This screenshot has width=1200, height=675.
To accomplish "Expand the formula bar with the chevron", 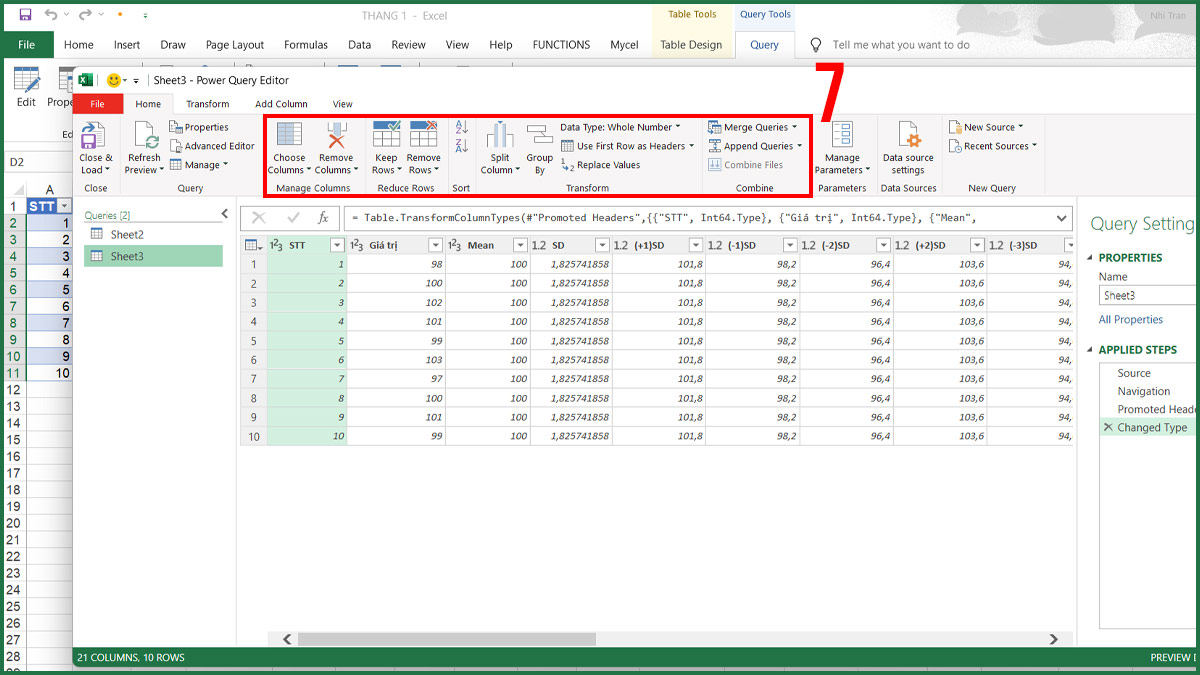I will pyautogui.click(x=1061, y=218).
